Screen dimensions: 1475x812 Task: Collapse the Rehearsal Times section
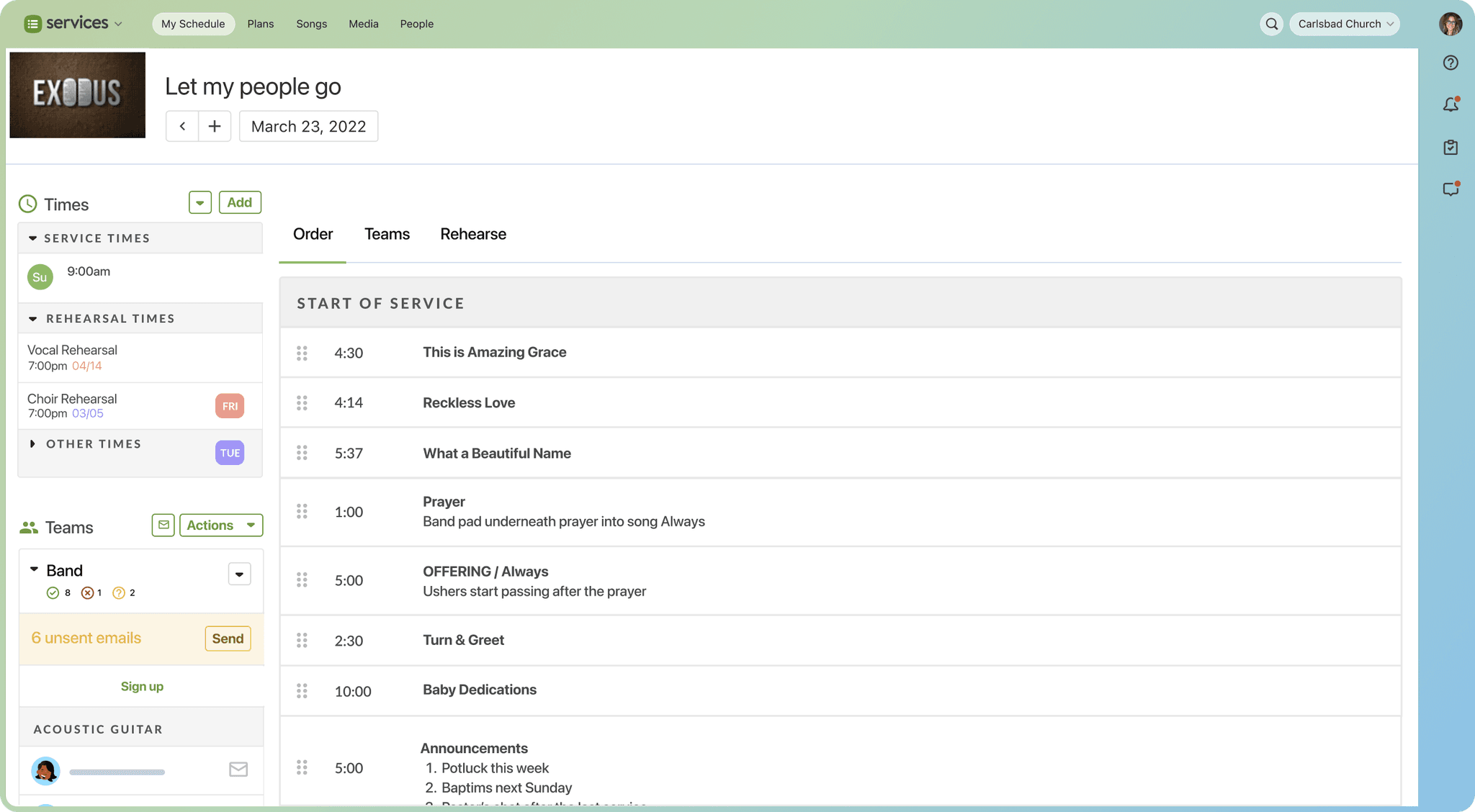[33, 318]
